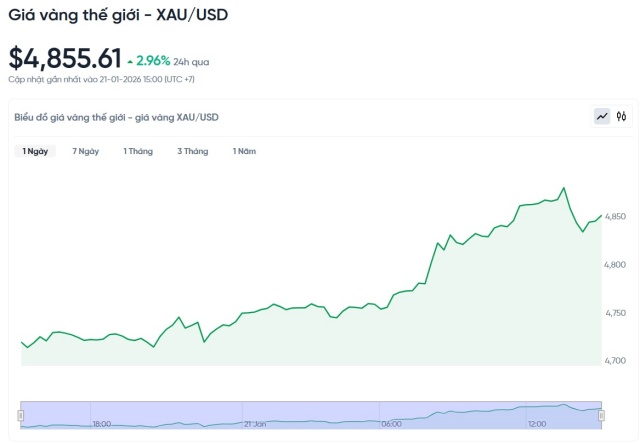Click the 4,700 y-axis price label
640x443 pixels.
[x=617, y=360]
